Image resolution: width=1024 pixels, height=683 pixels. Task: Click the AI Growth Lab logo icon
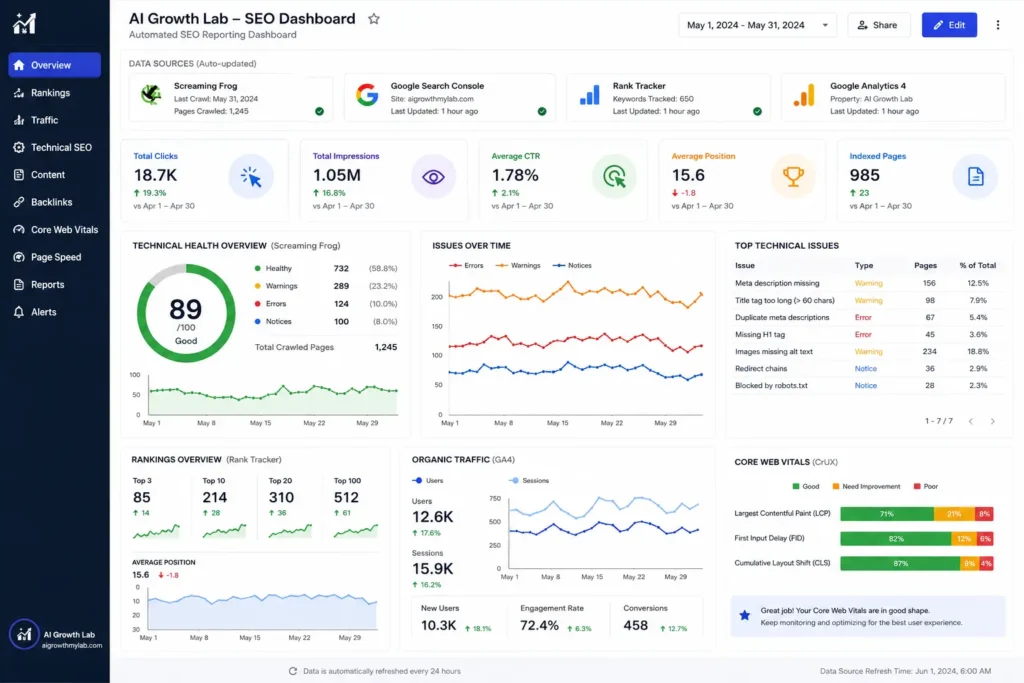(24, 24)
